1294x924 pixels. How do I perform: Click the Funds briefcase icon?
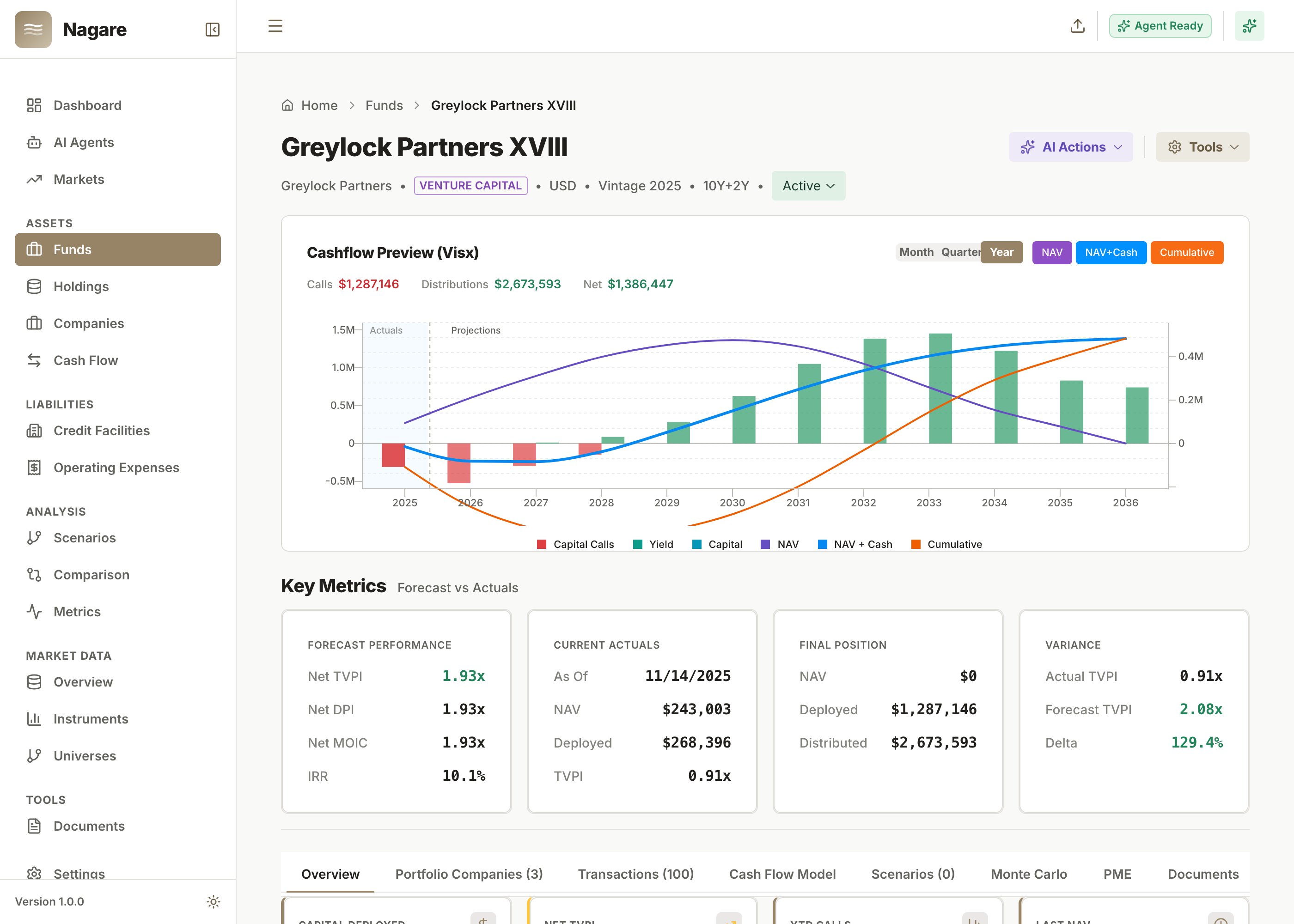[x=34, y=249]
